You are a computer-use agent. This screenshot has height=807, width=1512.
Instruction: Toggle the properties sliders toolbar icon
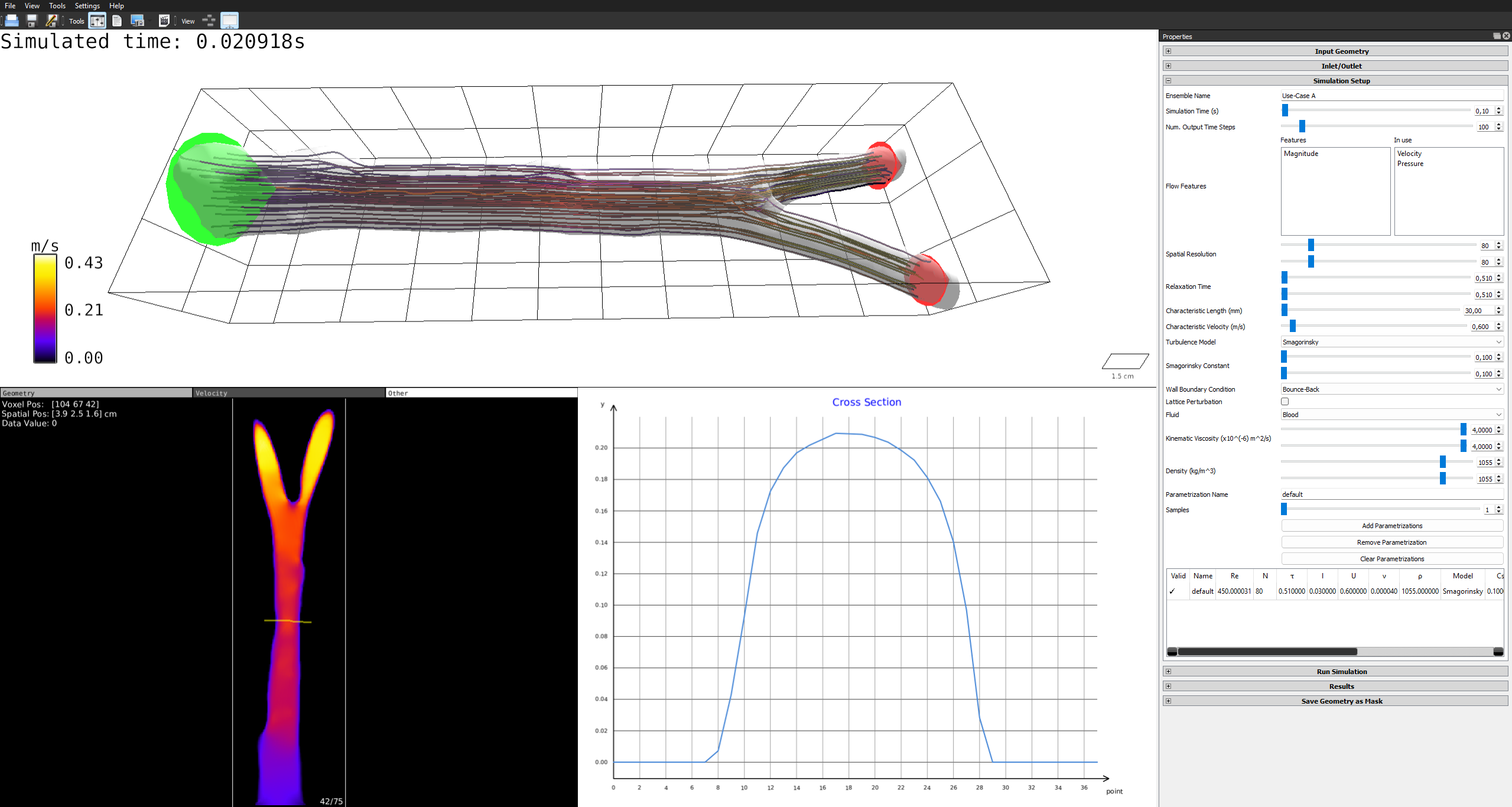coord(97,21)
